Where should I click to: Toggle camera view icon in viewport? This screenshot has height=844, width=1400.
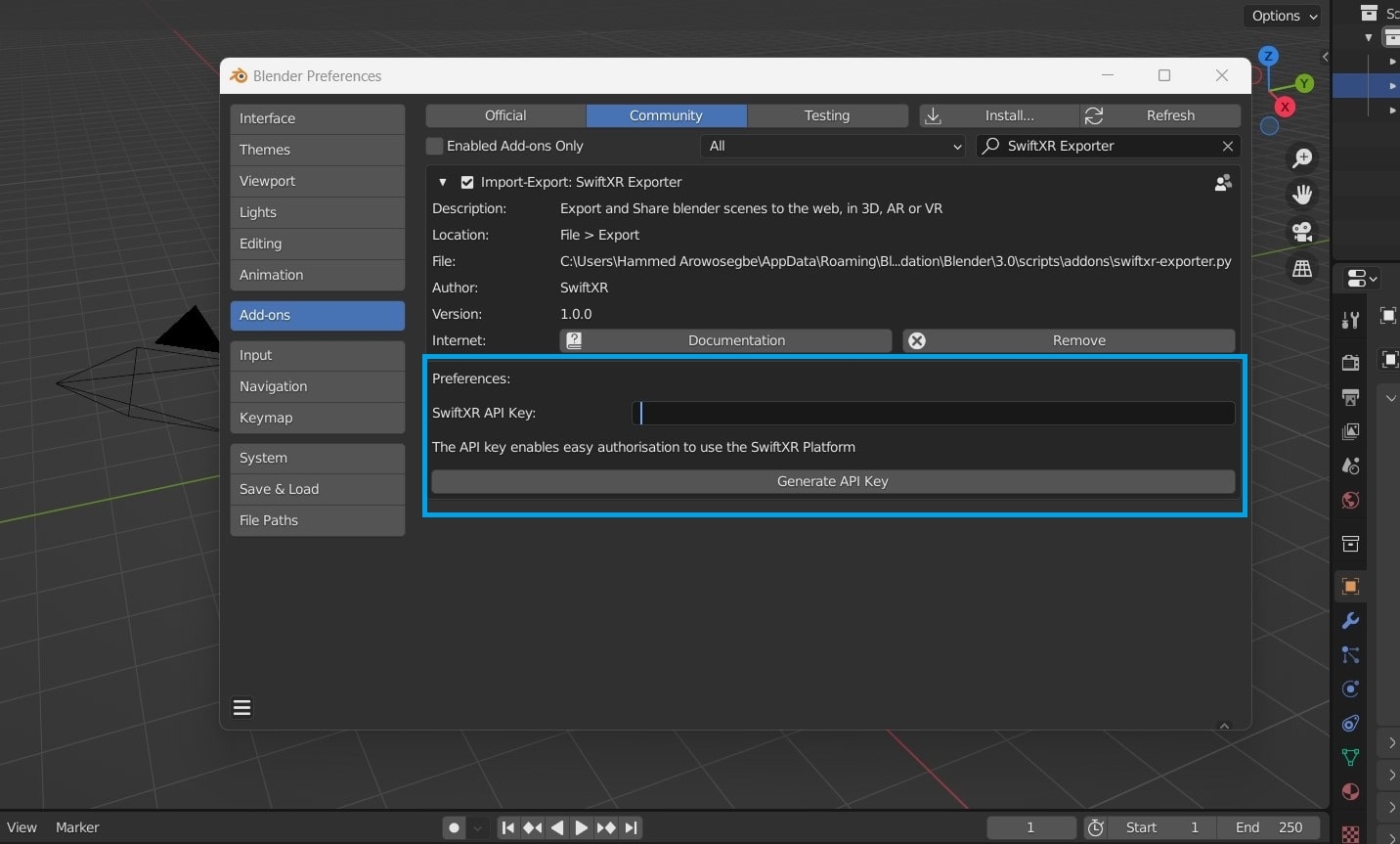pos(1302,232)
